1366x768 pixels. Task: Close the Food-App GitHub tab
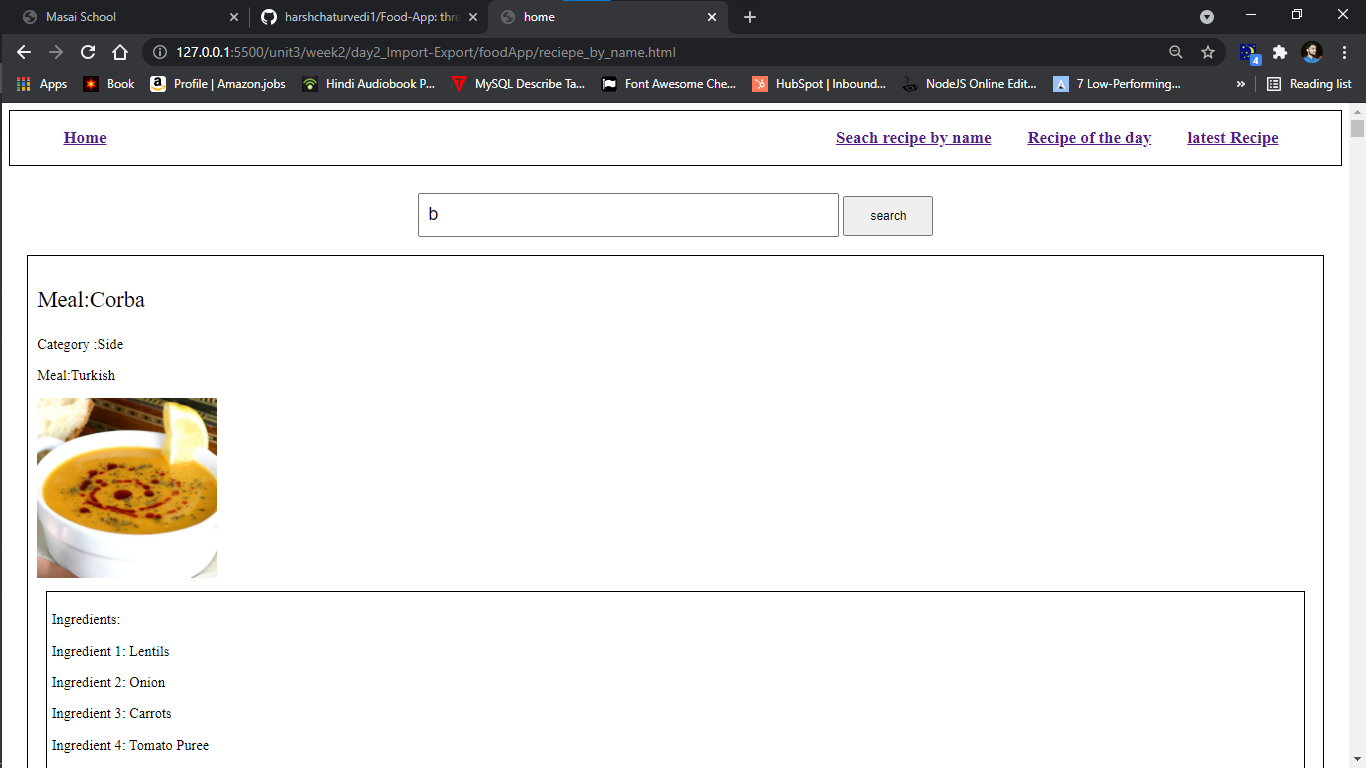[x=473, y=17]
